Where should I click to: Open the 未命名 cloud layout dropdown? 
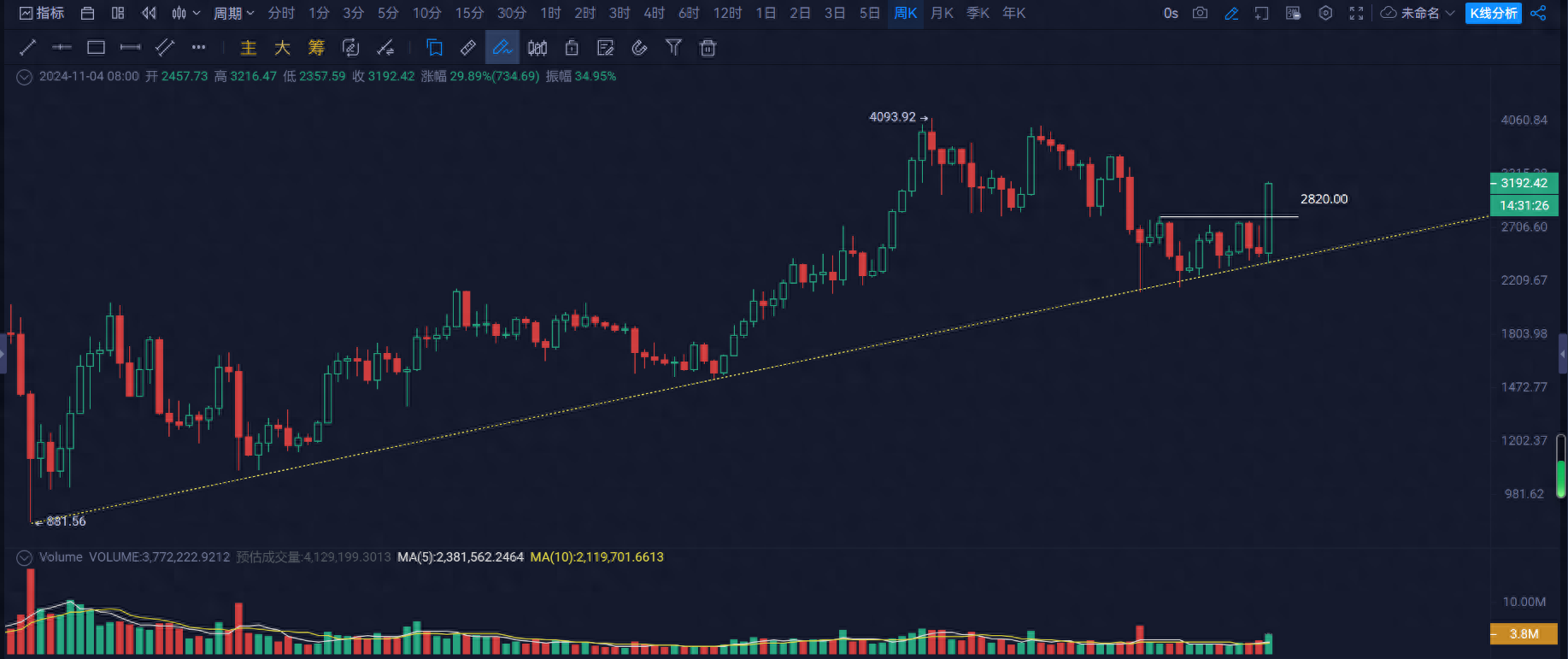(1418, 13)
